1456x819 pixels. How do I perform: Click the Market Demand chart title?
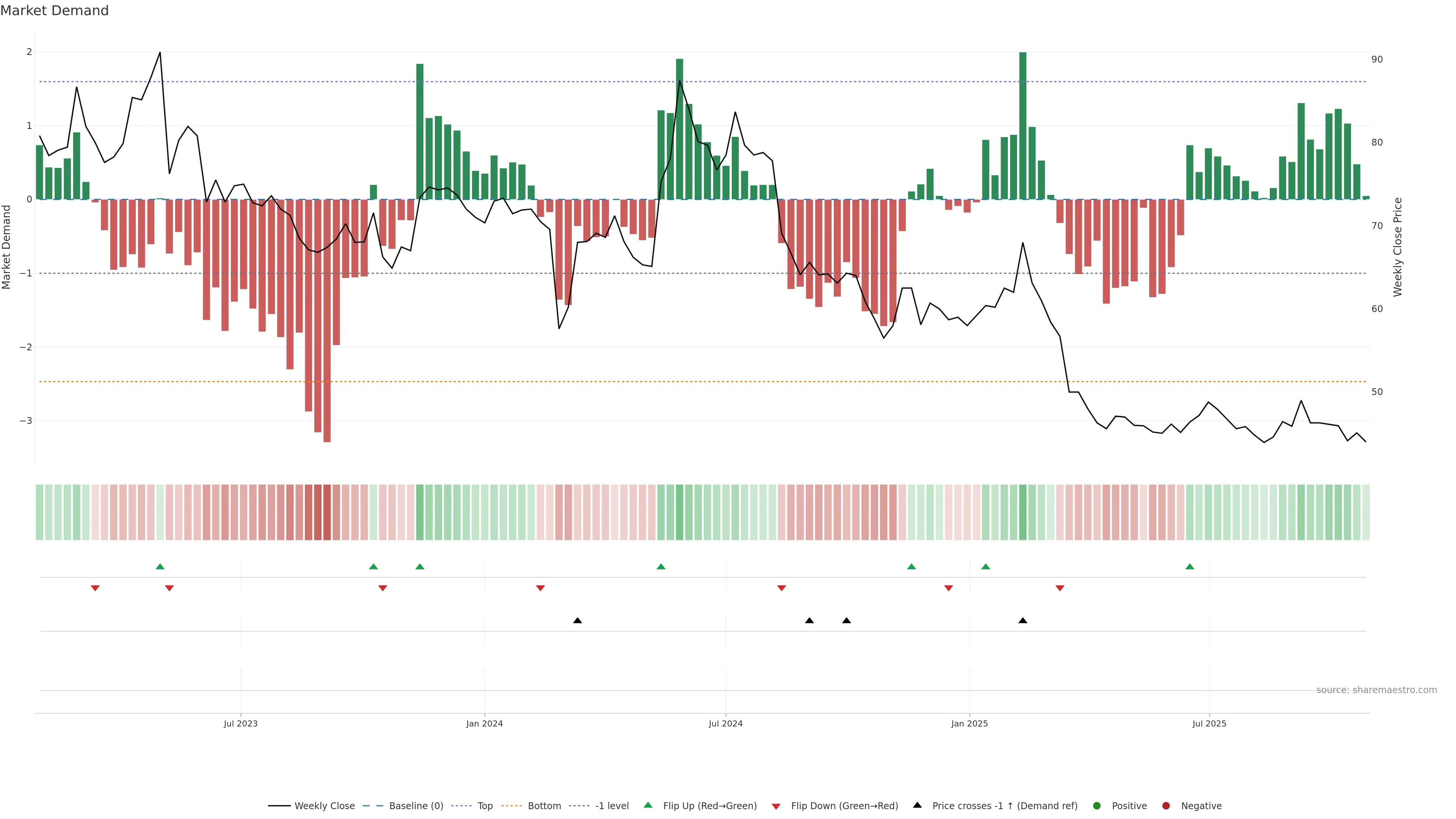tap(54, 11)
